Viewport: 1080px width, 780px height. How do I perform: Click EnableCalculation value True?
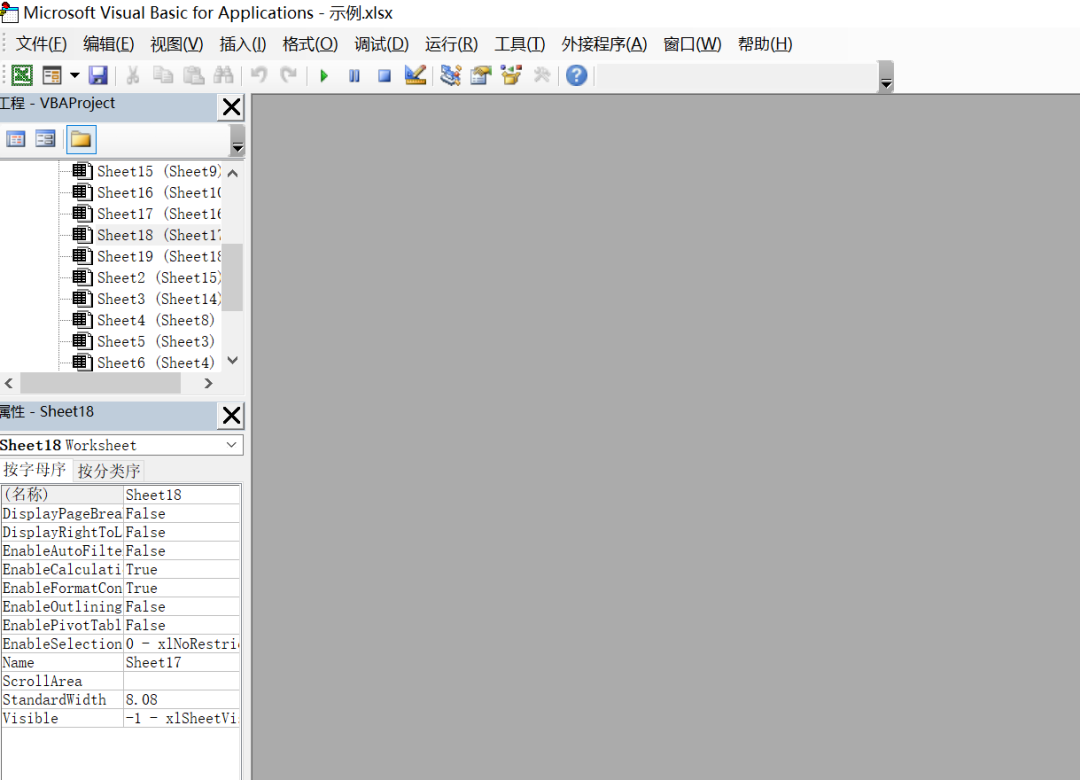pos(182,569)
